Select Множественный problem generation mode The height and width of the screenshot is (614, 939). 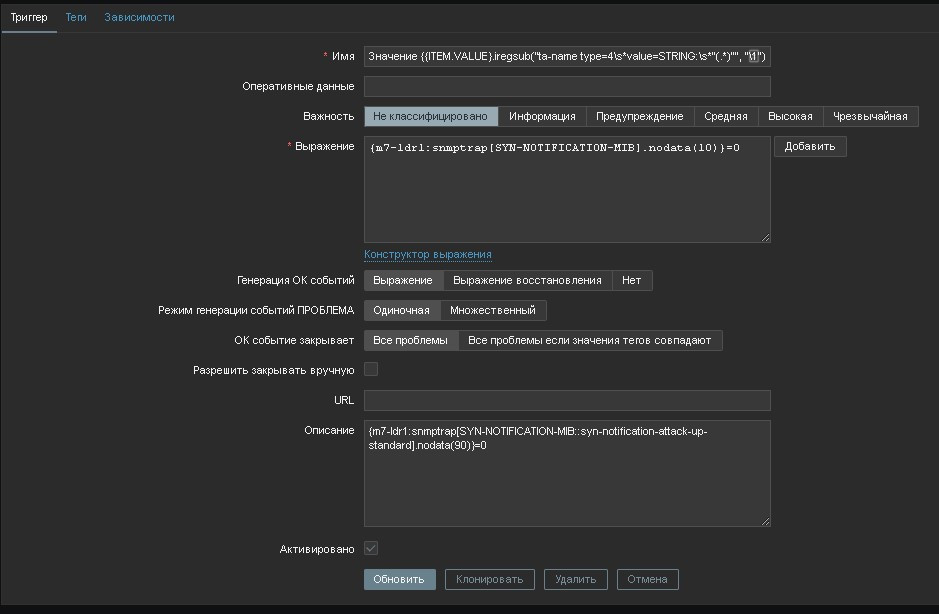(493, 310)
